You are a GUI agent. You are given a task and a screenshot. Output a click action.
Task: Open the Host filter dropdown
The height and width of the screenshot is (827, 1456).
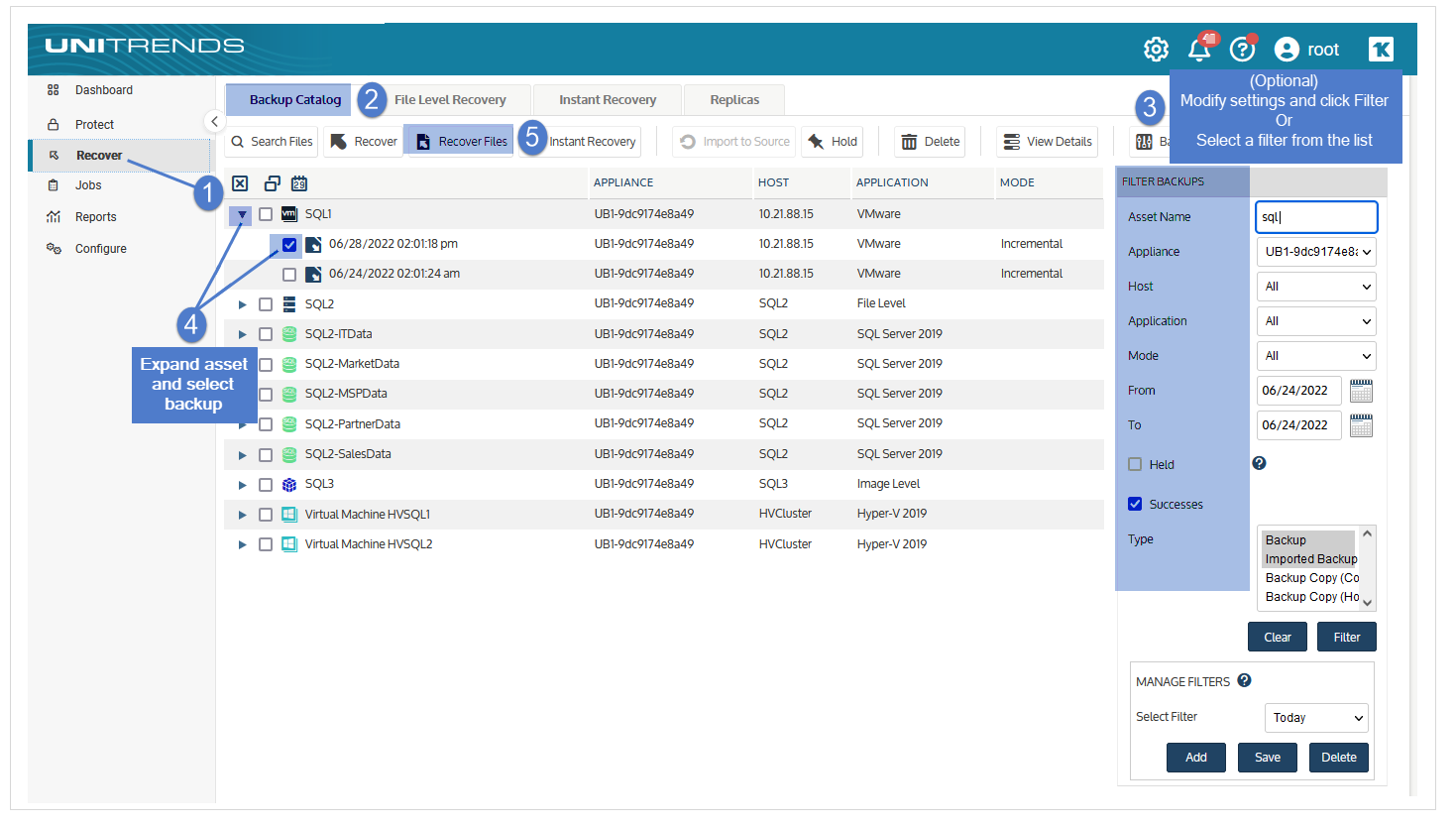1316,287
